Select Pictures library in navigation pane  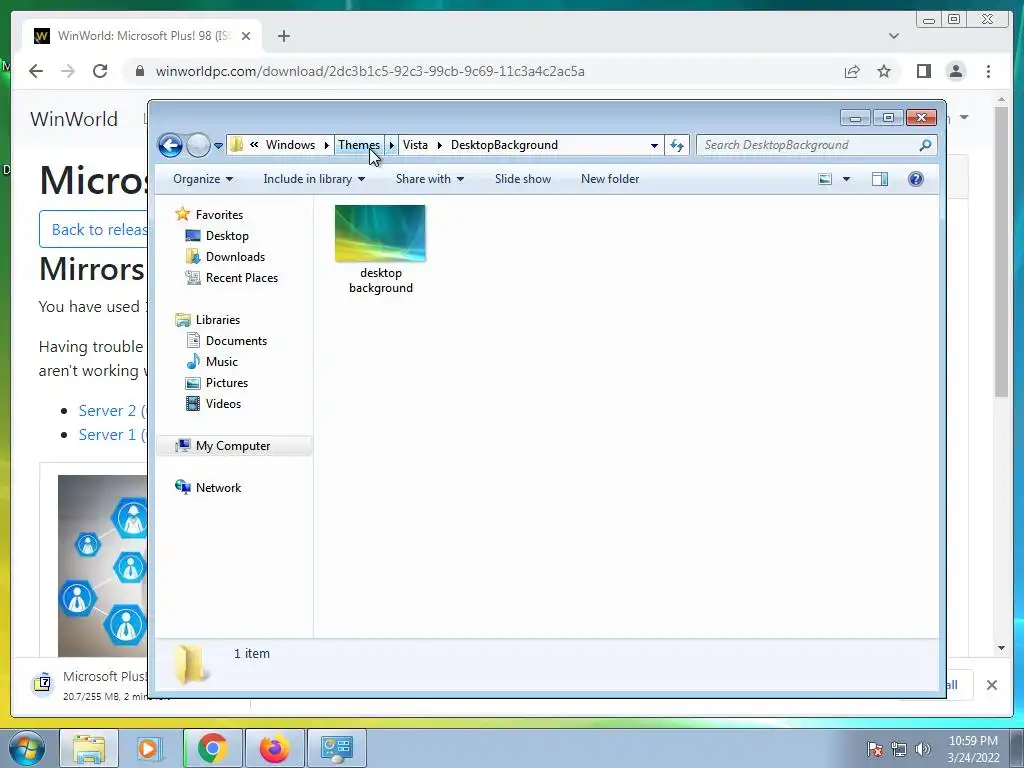pyautogui.click(x=227, y=383)
